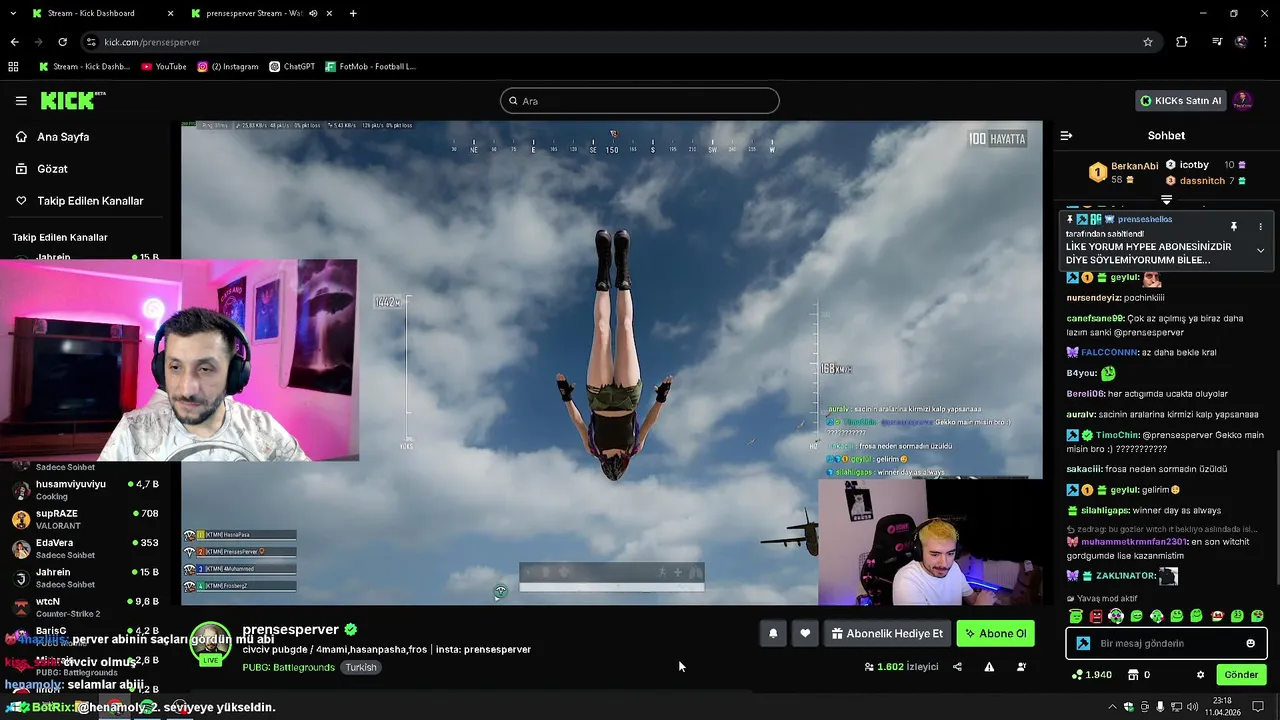The image size is (1280, 720).
Task: Focus the Bir mesaj gönderin field
Action: point(1166,643)
